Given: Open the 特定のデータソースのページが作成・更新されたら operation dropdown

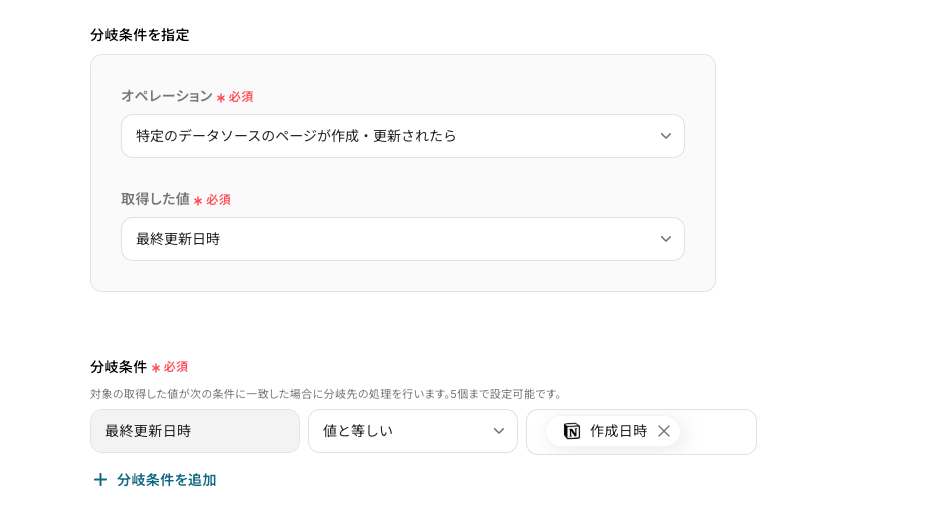Looking at the screenshot, I should (390, 136).
